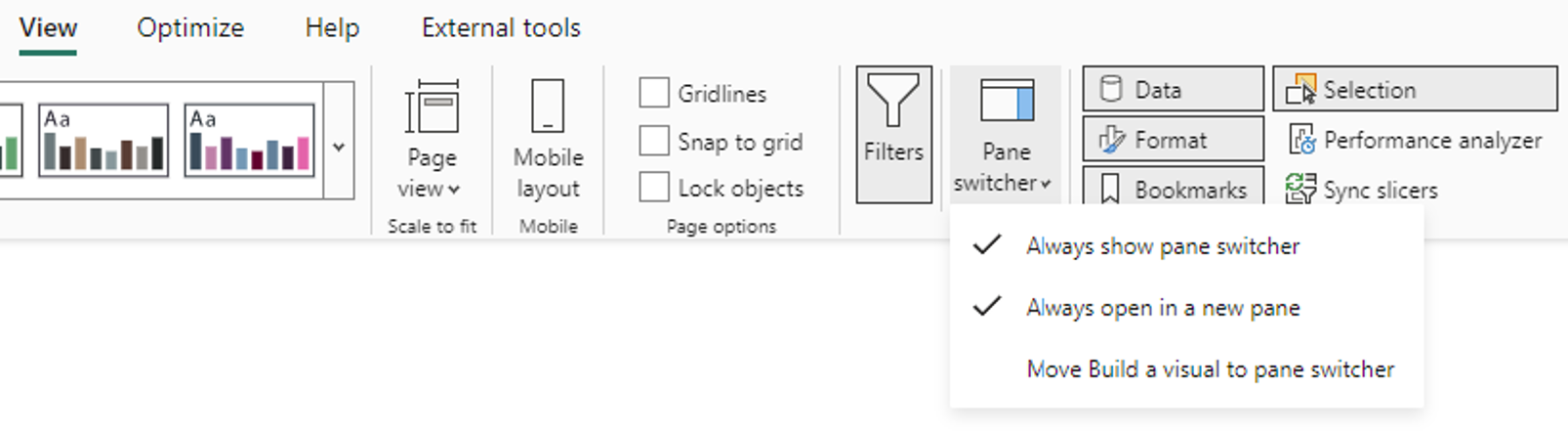The width and height of the screenshot is (1568, 431).
Task: Open the Selection pane button
Action: pos(1415,89)
